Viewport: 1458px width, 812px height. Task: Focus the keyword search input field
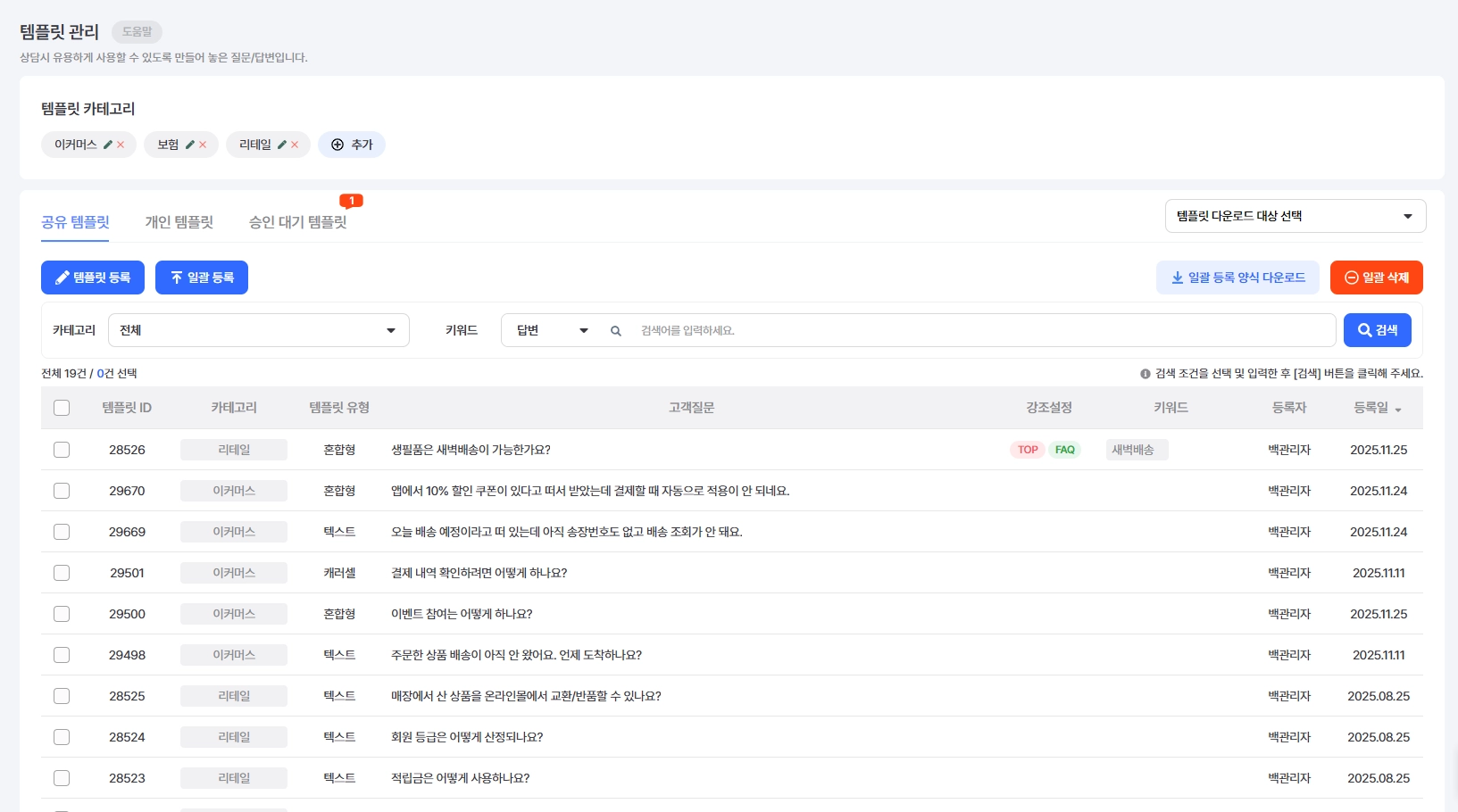point(982,330)
